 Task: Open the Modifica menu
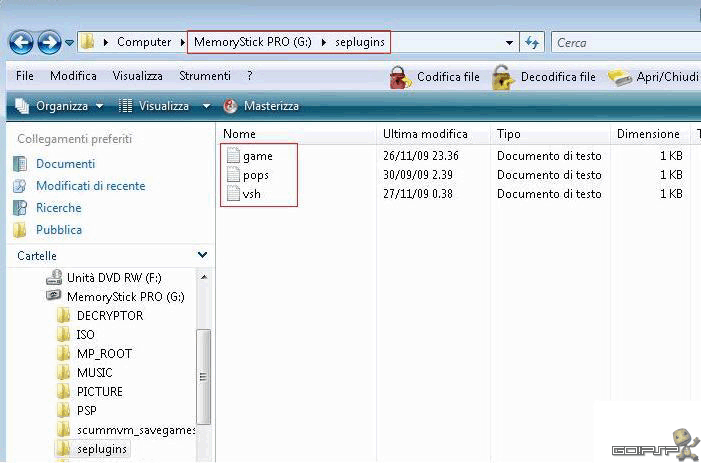point(73,76)
